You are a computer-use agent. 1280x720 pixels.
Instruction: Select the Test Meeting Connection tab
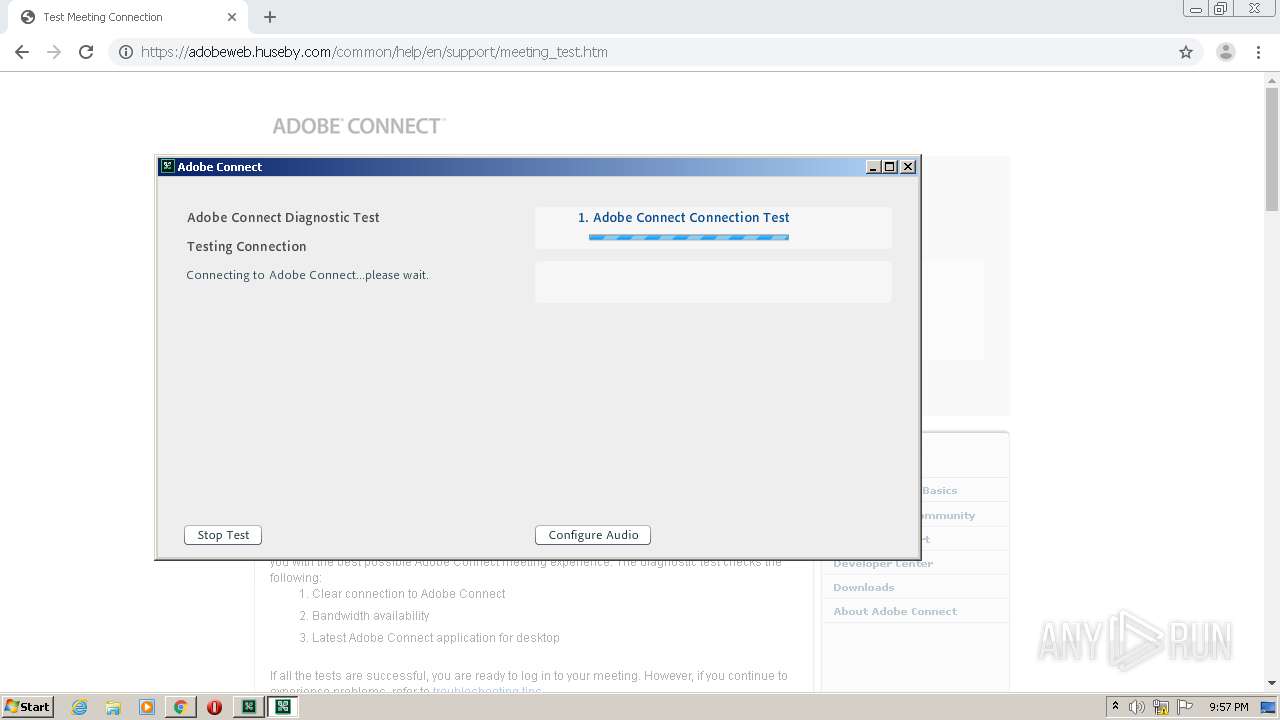tap(126, 17)
